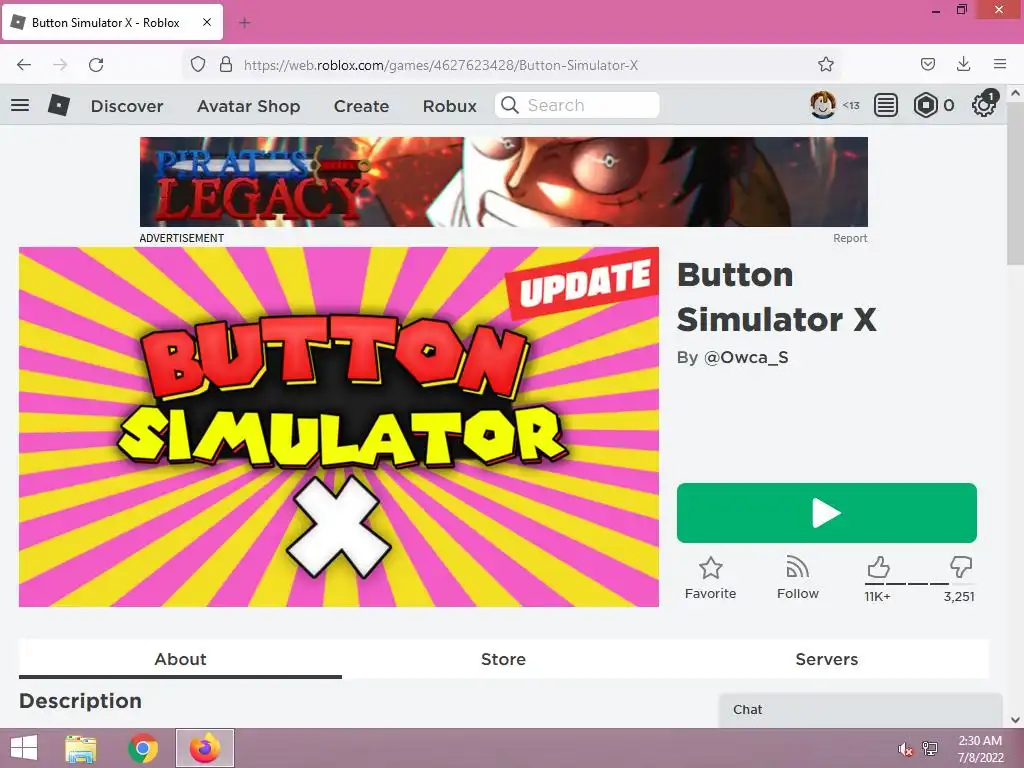Open the Firefox downloads panel
Viewport: 1024px width, 768px height.
point(963,64)
